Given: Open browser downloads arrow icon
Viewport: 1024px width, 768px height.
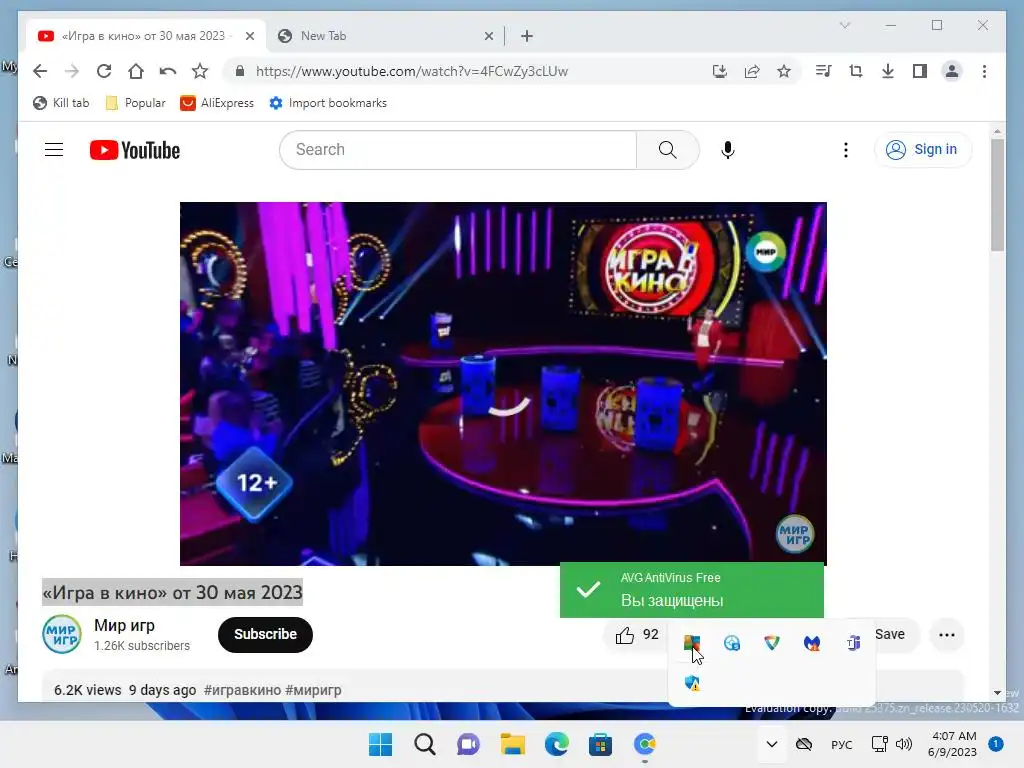Looking at the screenshot, I should (888, 71).
